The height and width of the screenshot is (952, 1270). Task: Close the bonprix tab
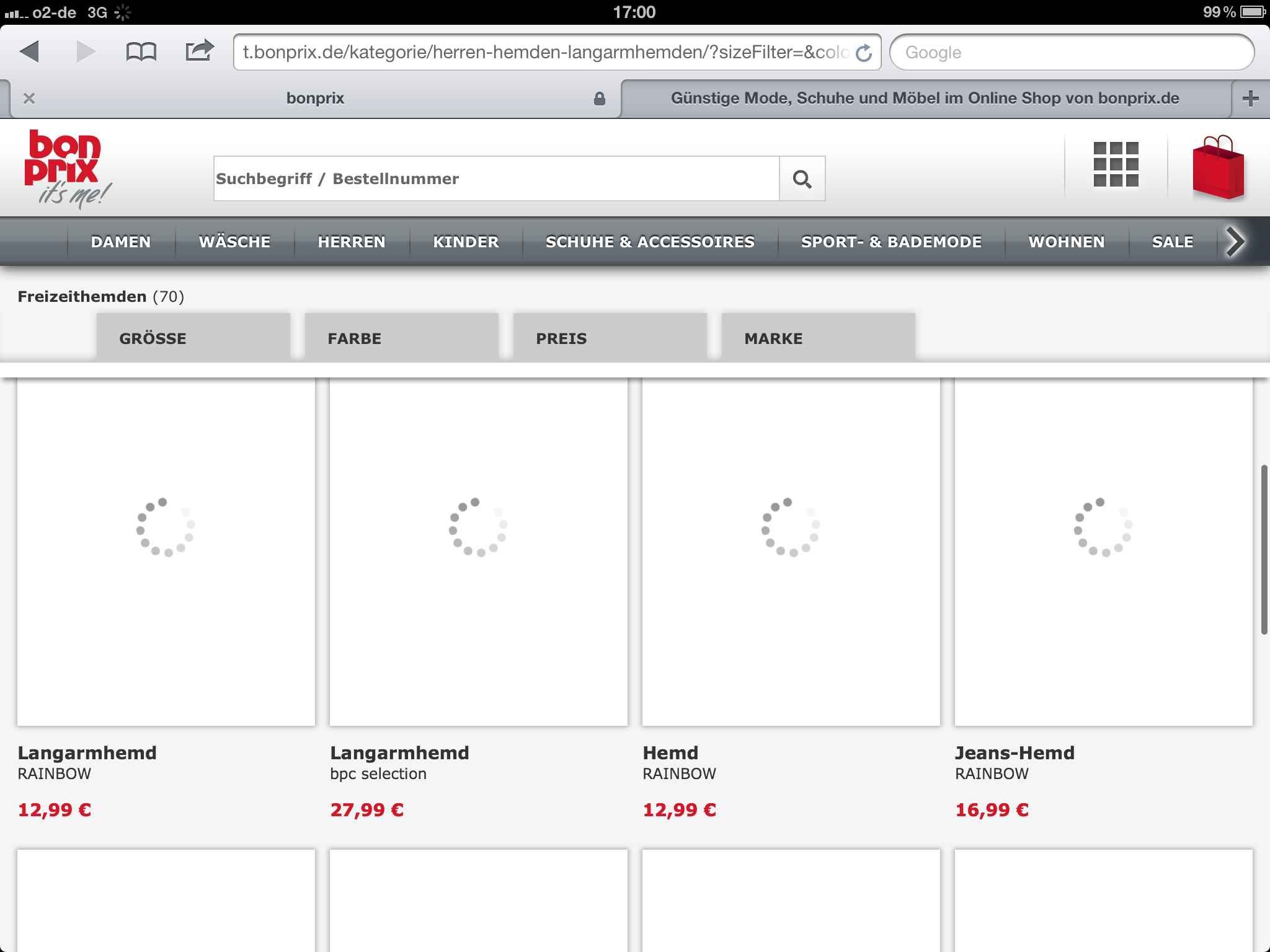(x=29, y=99)
